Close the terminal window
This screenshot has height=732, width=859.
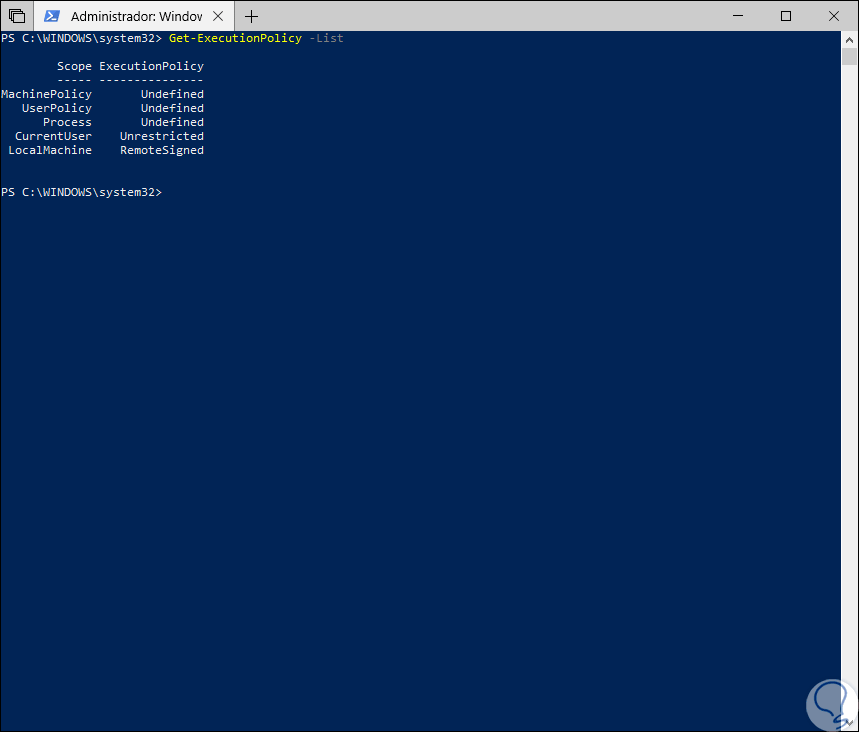click(x=834, y=16)
